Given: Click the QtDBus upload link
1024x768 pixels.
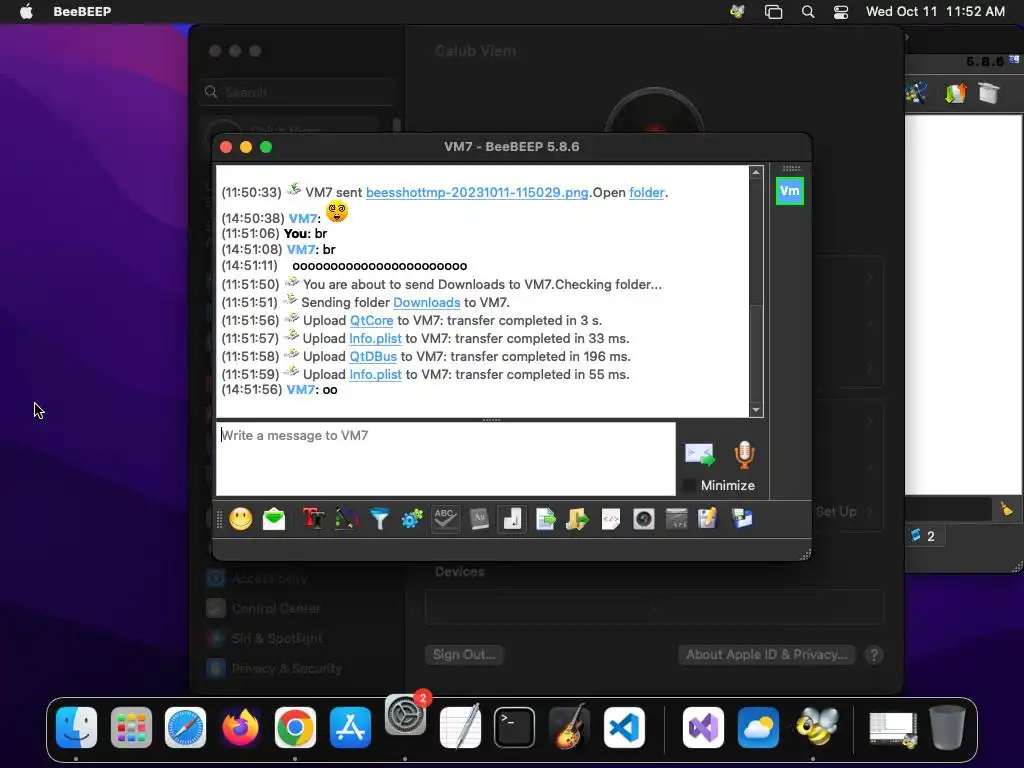Looking at the screenshot, I should coord(373,357).
